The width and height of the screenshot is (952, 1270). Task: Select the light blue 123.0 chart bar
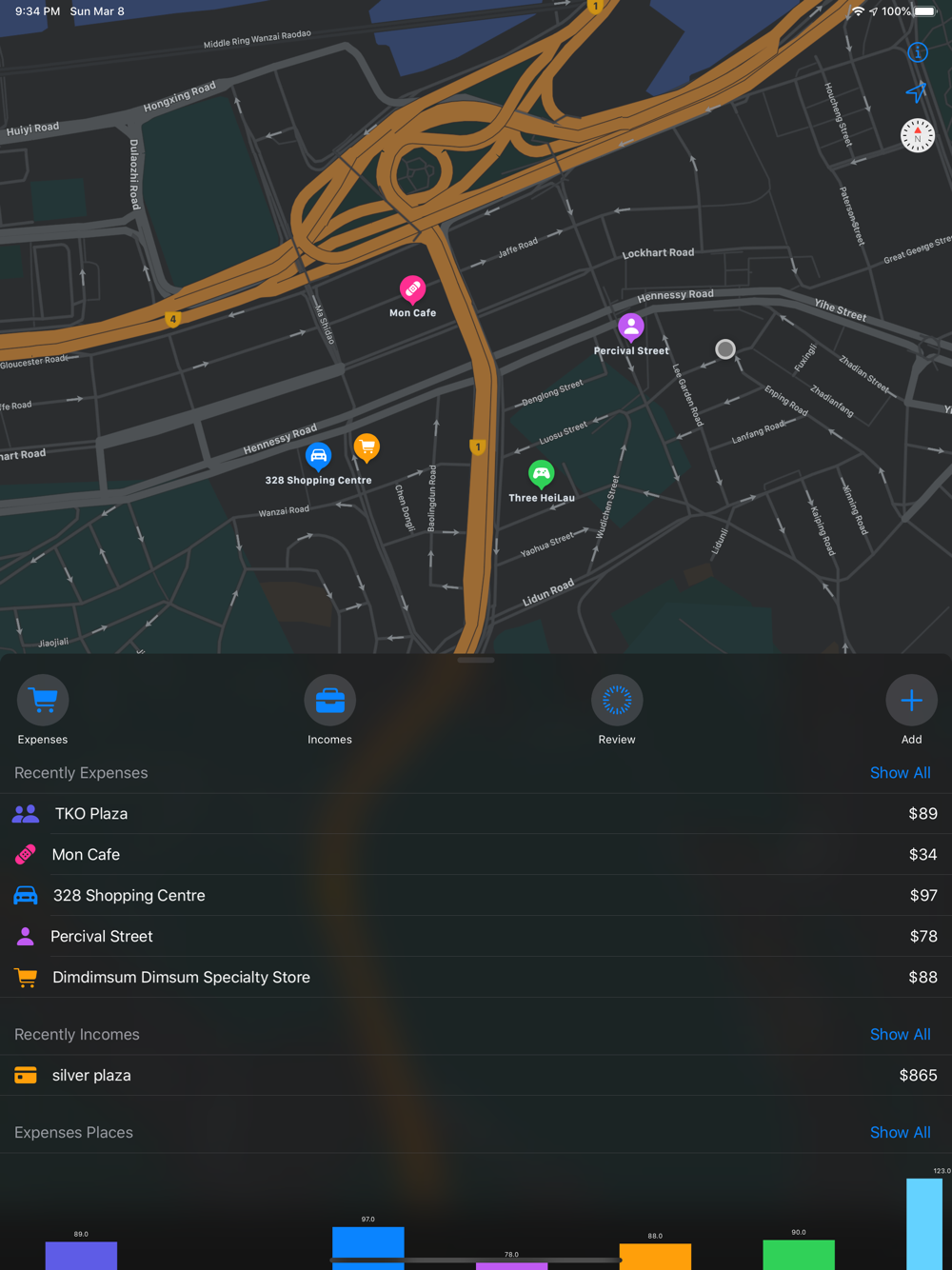click(x=924, y=1223)
